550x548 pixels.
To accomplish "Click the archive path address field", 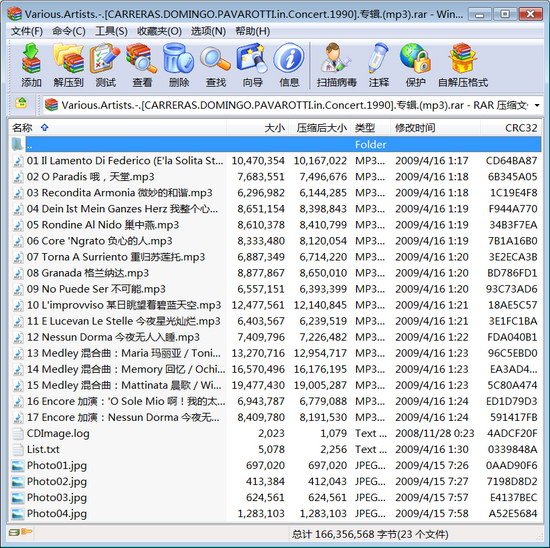I will point(292,105).
